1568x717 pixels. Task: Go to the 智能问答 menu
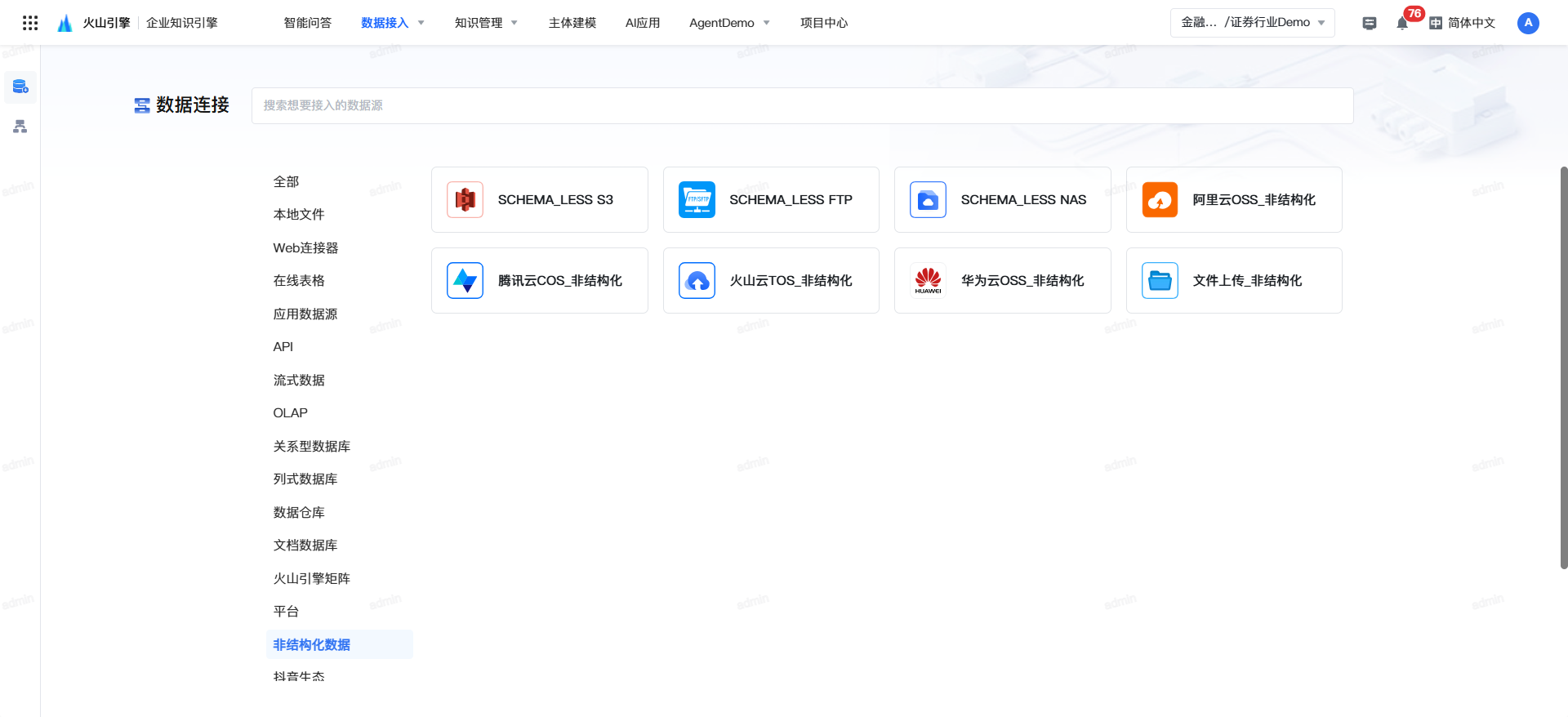point(308,23)
